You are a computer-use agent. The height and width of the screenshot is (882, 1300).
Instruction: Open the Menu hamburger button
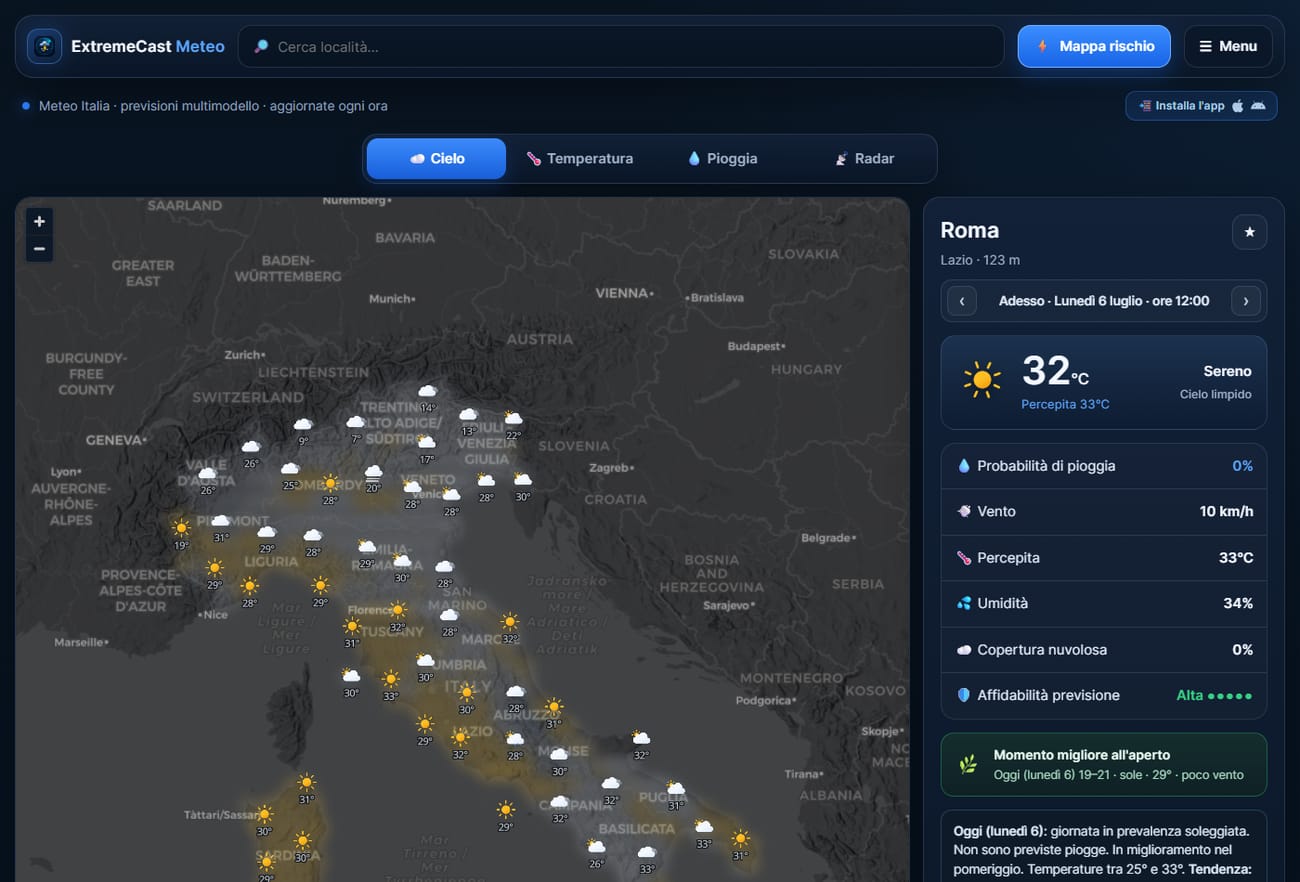(x=1228, y=46)
